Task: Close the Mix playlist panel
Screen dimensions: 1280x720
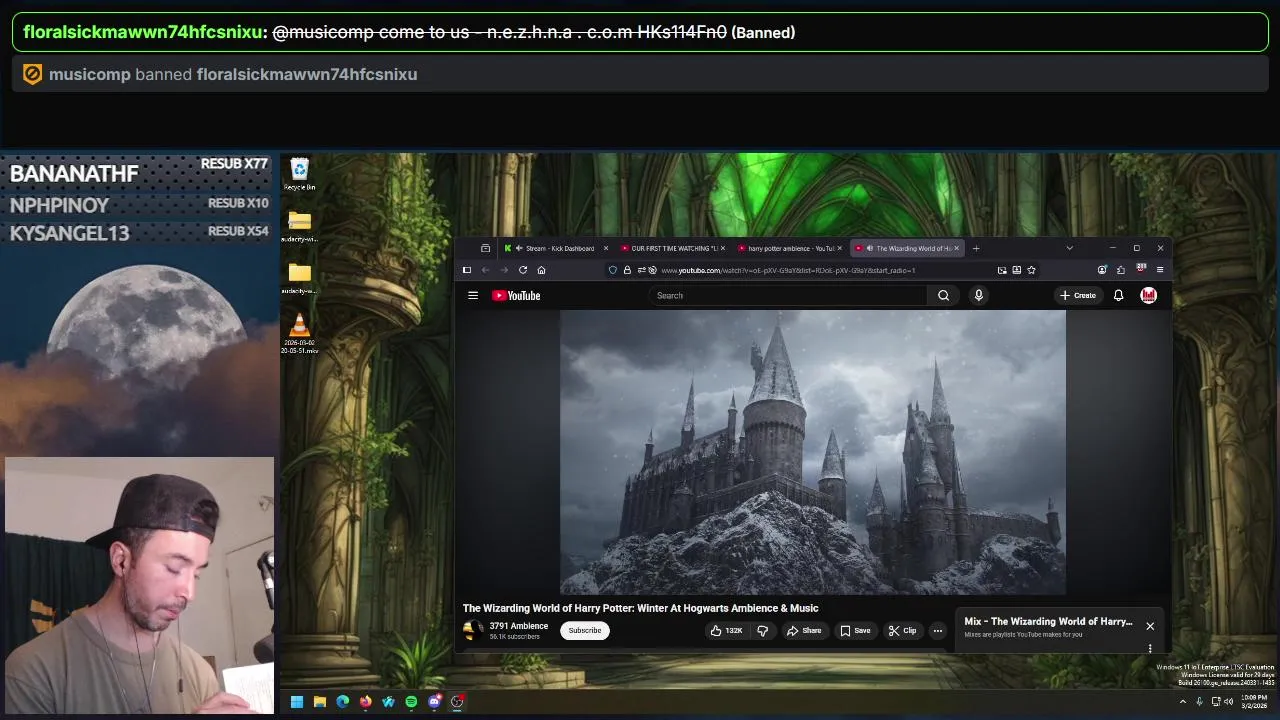Action: [x=1150, y=626]
